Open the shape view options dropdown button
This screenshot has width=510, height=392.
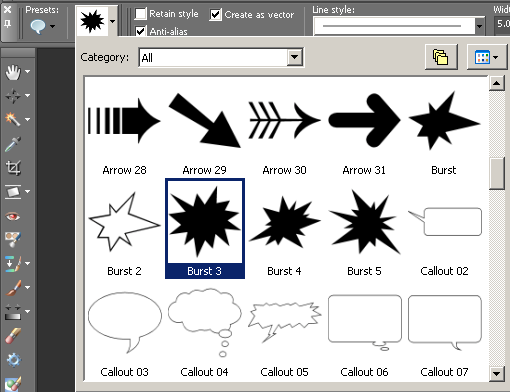click(487, 57)
